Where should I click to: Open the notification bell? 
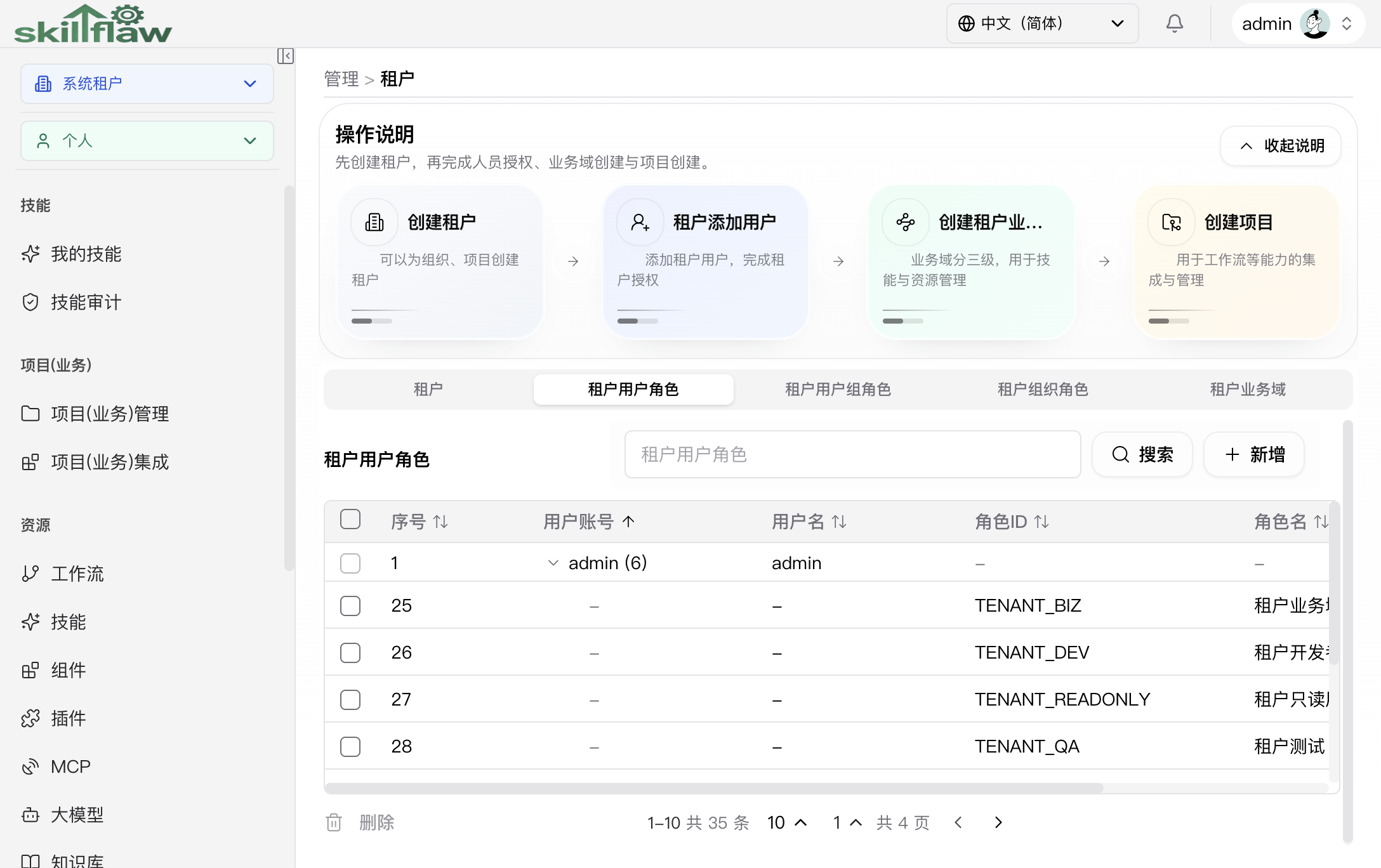pyautogui.click(x=1175, y=23)
